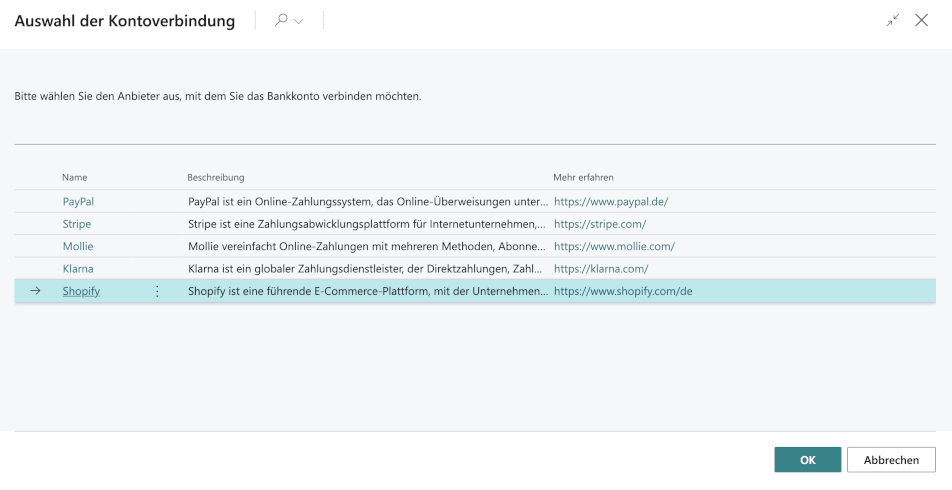Visit the https://www.mollie.com/ link
Screen dimensions: 952x490
click(x=614, y=246)
